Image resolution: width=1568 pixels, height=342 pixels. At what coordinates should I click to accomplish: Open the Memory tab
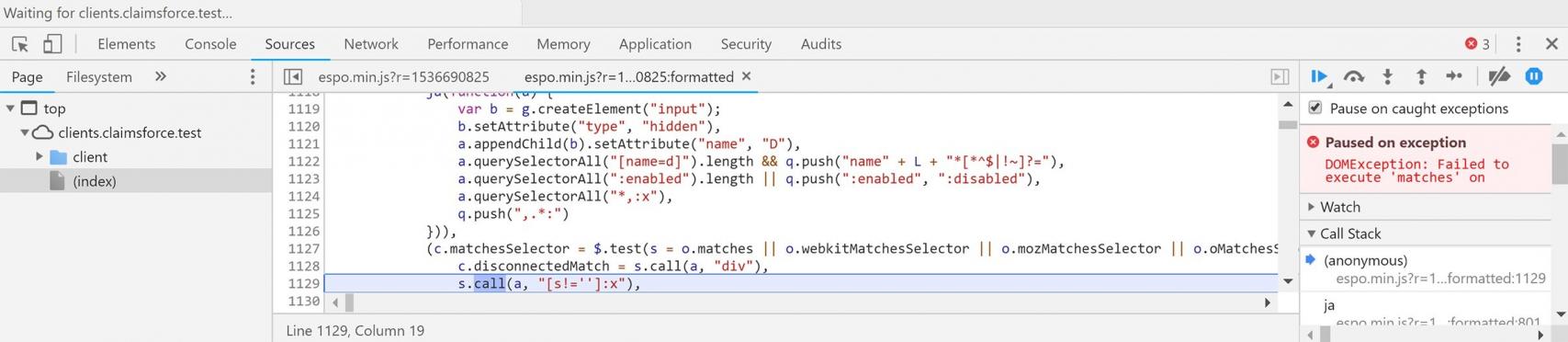[563, 43]
